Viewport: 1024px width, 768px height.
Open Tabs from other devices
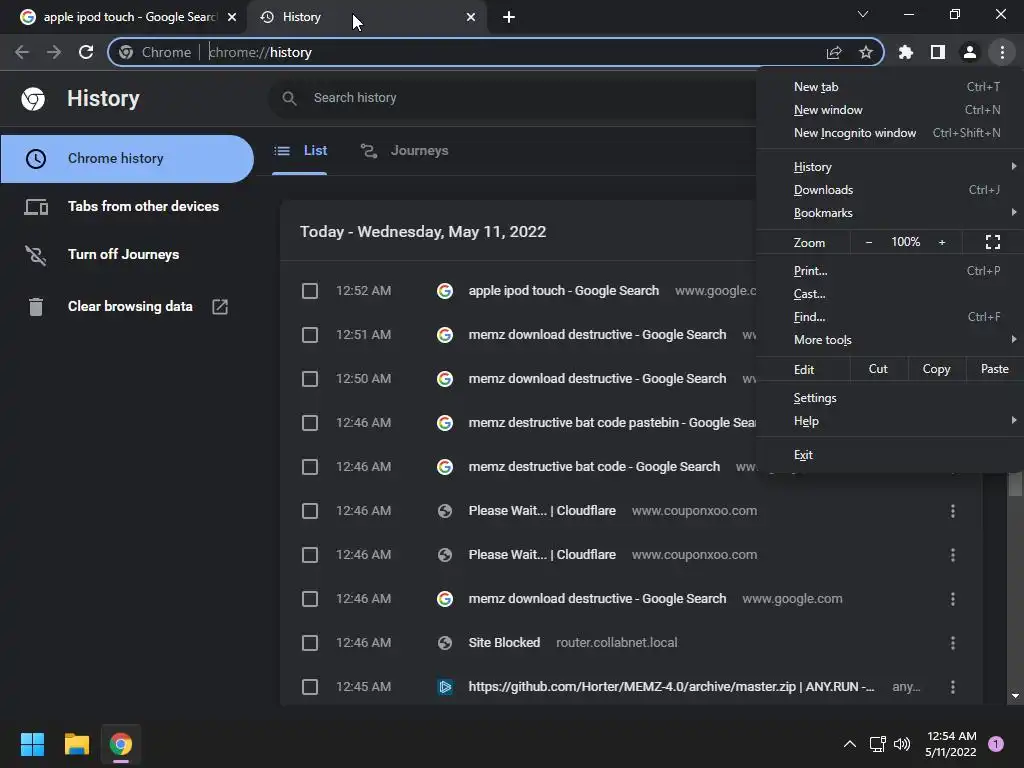pyautogui.click(x=127, y=207)
